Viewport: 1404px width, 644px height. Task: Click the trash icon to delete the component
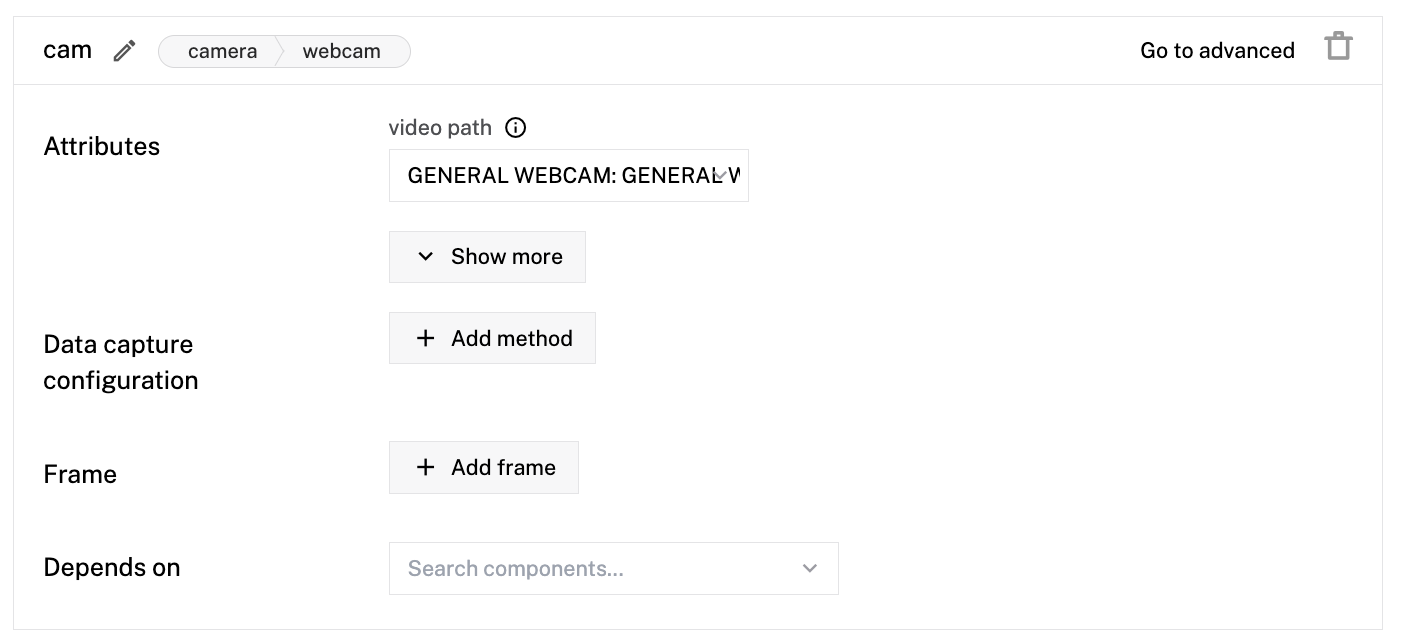[1339, 46]
